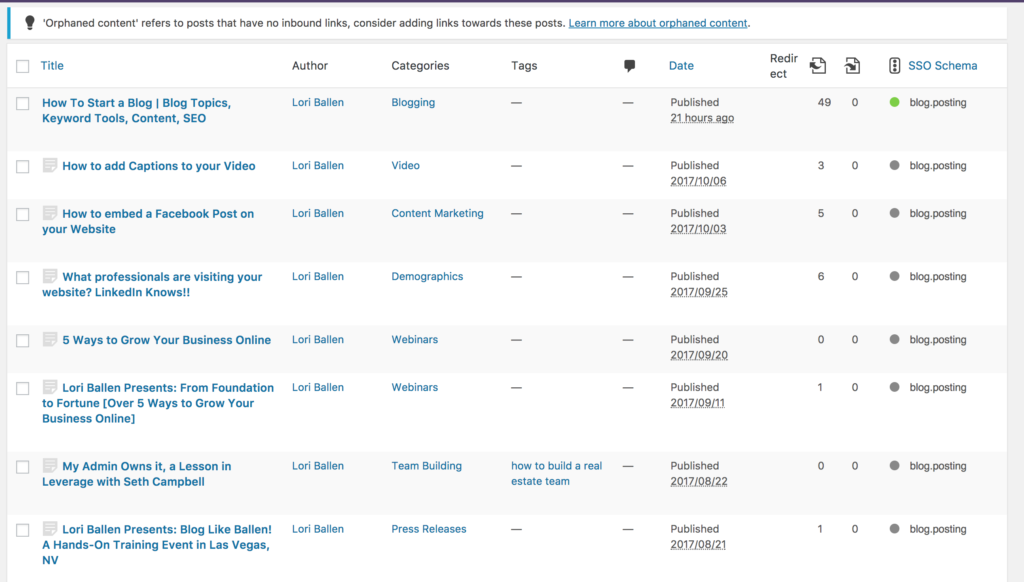Open the How To Start a Blog post
1024x582 pixels.
(136, 110)
